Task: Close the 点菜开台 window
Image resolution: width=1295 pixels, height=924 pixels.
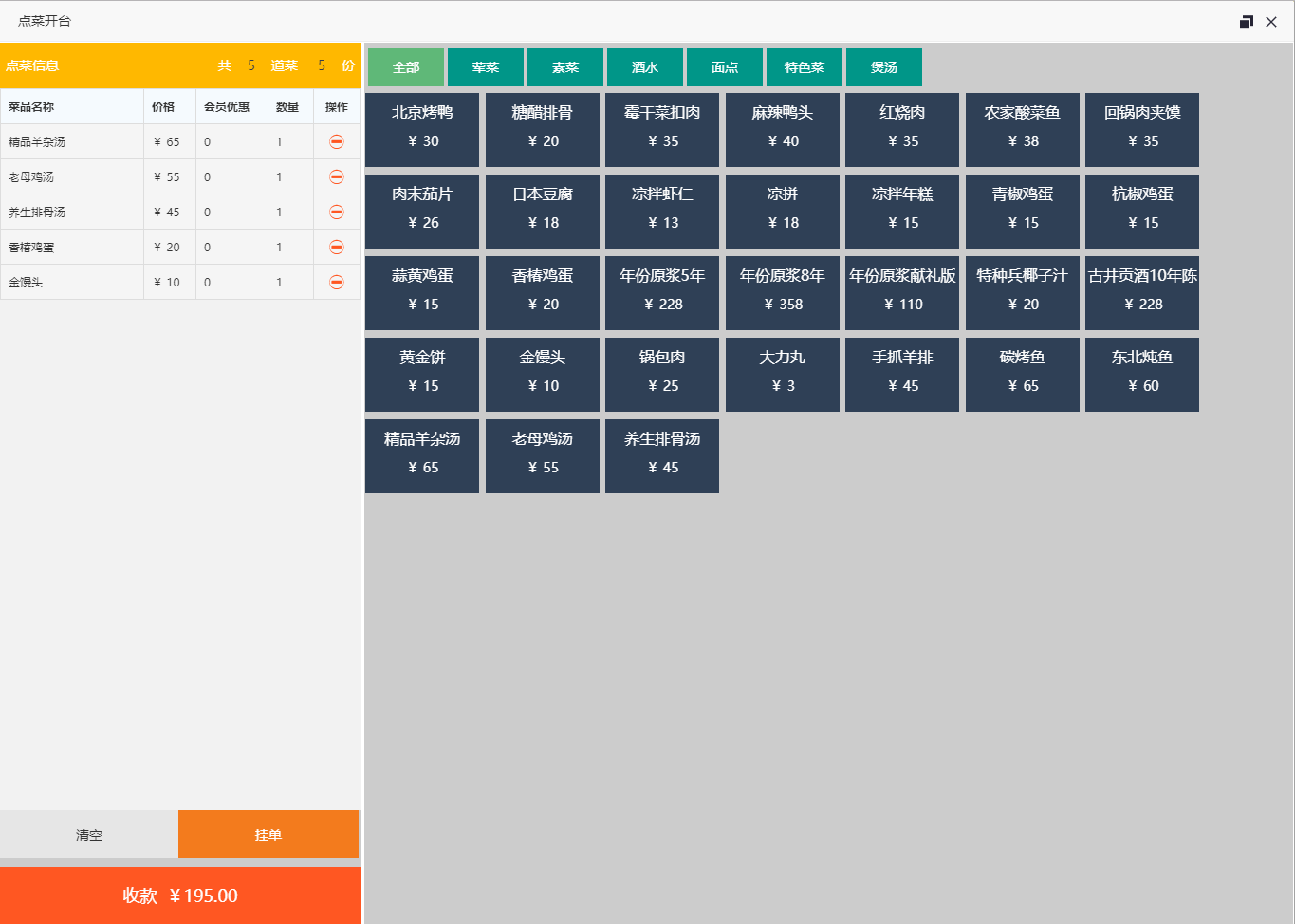Action: [x=1271, y=22]
